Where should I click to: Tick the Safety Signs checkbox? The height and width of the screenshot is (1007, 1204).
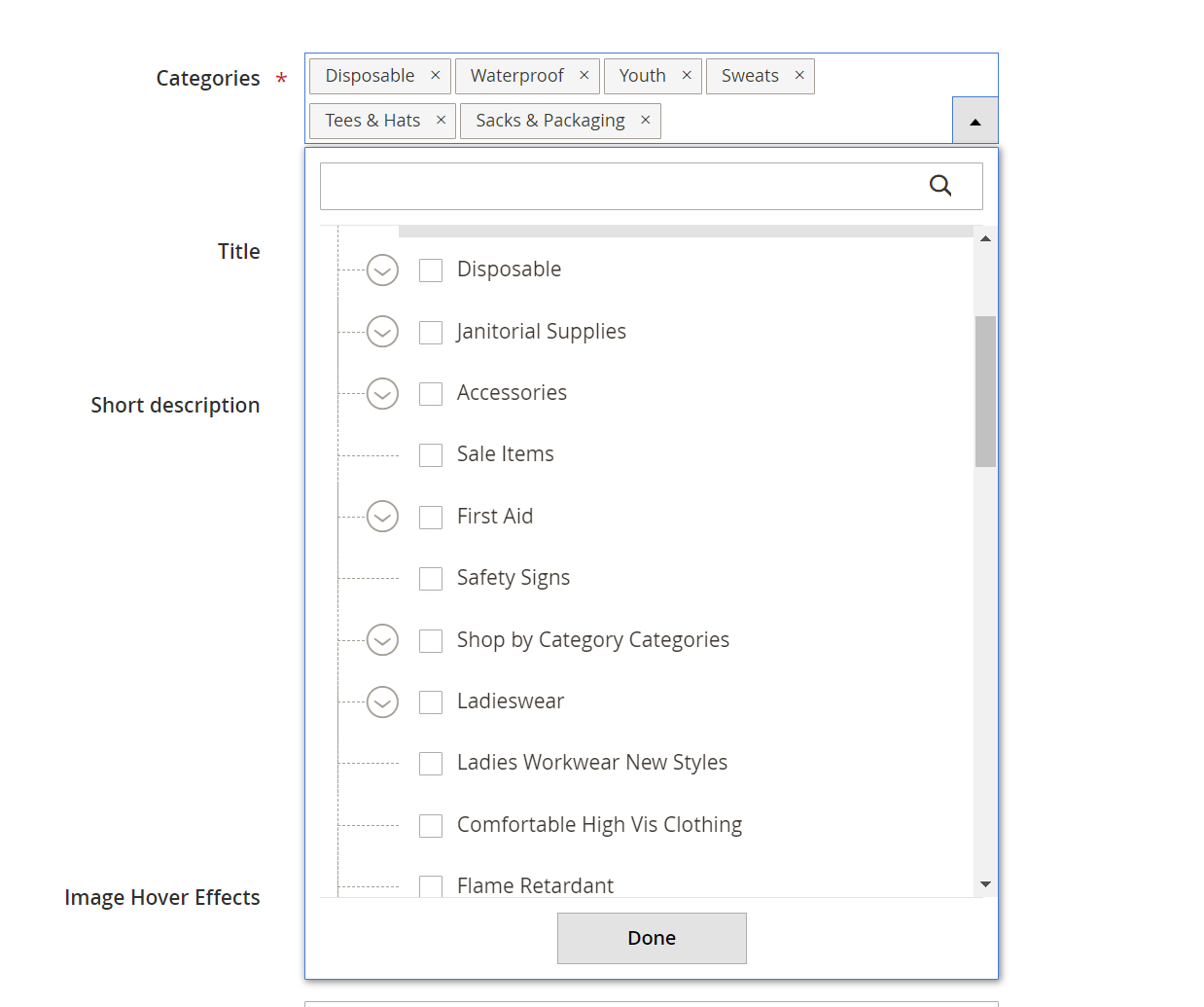point(431,579)
